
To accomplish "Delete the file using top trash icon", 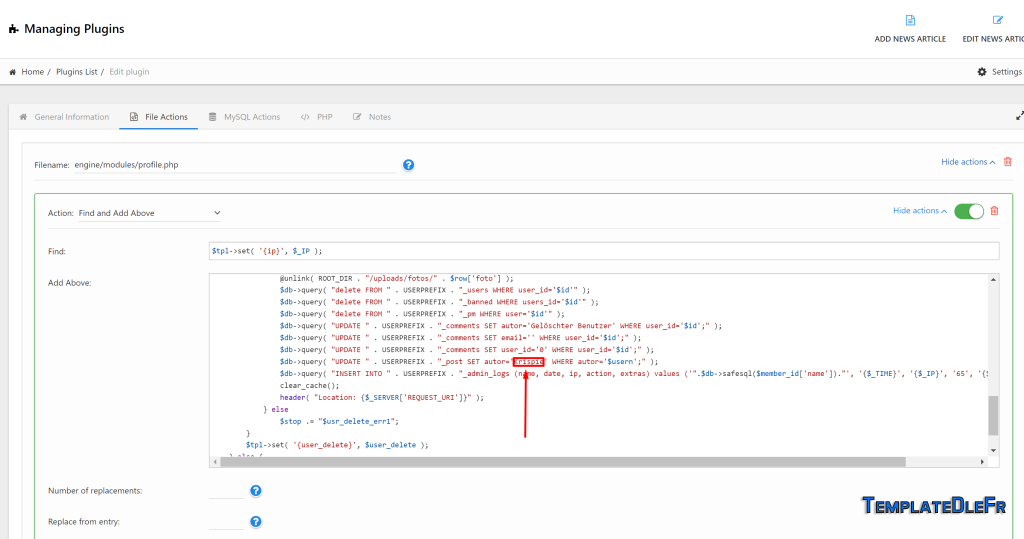I will click(x=1007, y=162).
